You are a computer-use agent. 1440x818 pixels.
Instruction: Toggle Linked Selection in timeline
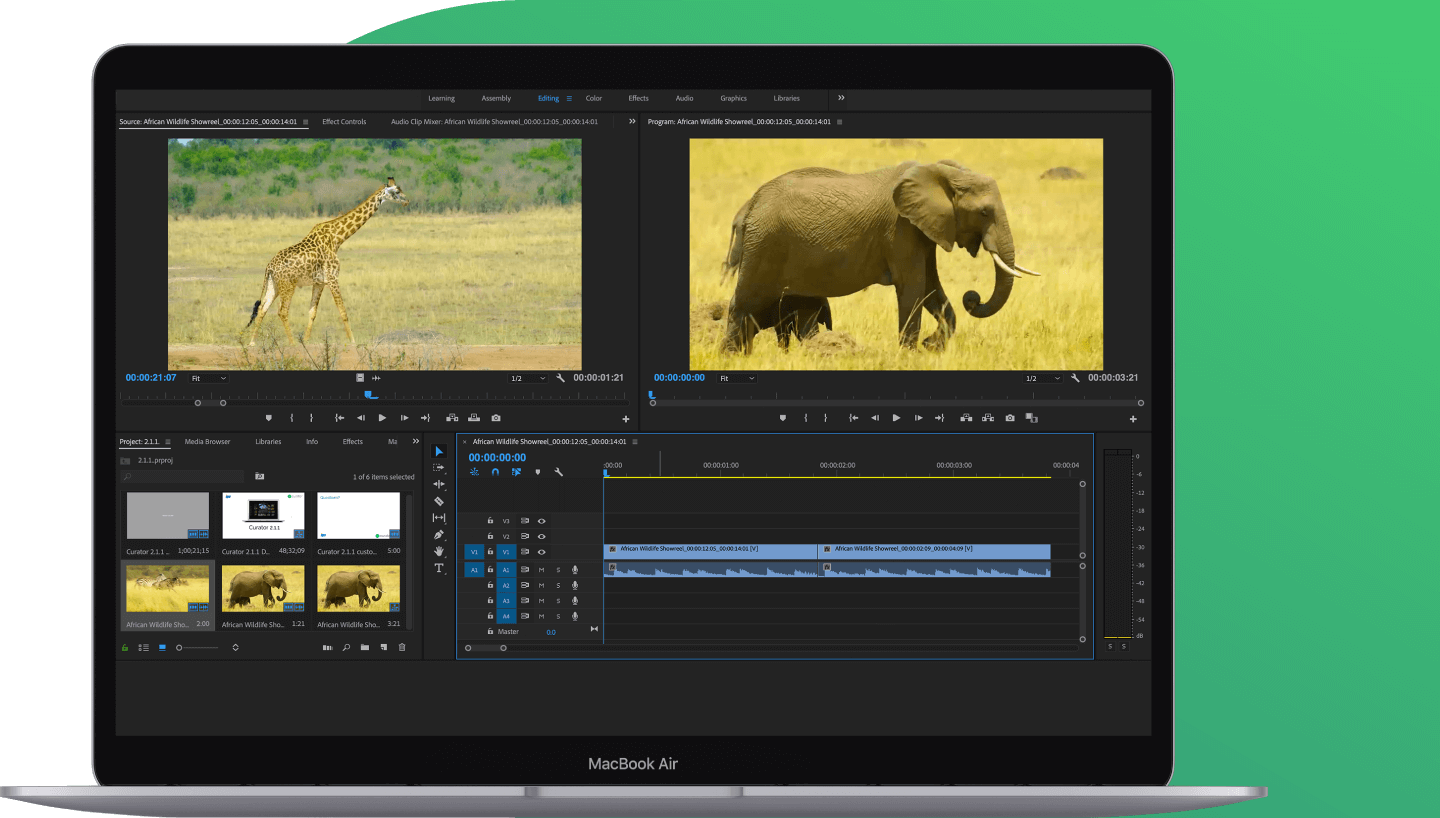point(516,472)
